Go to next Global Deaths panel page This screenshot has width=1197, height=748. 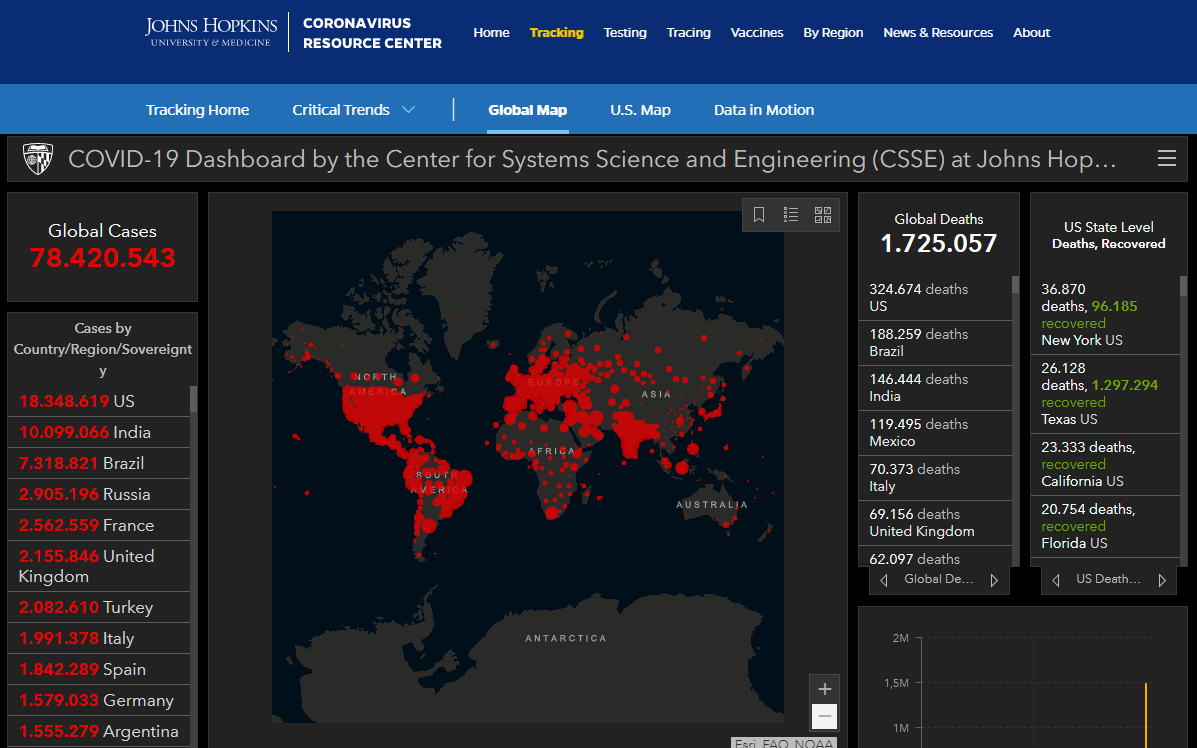pyautogui.click(x=994, y=580)
